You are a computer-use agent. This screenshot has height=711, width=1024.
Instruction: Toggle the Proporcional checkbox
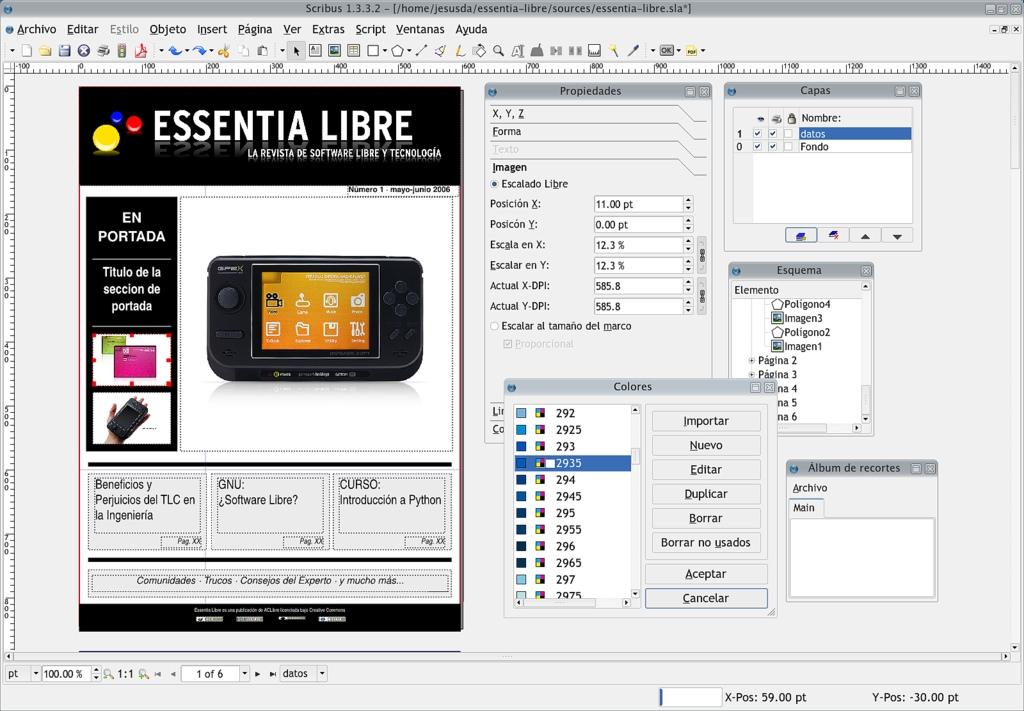pos(507,343)
